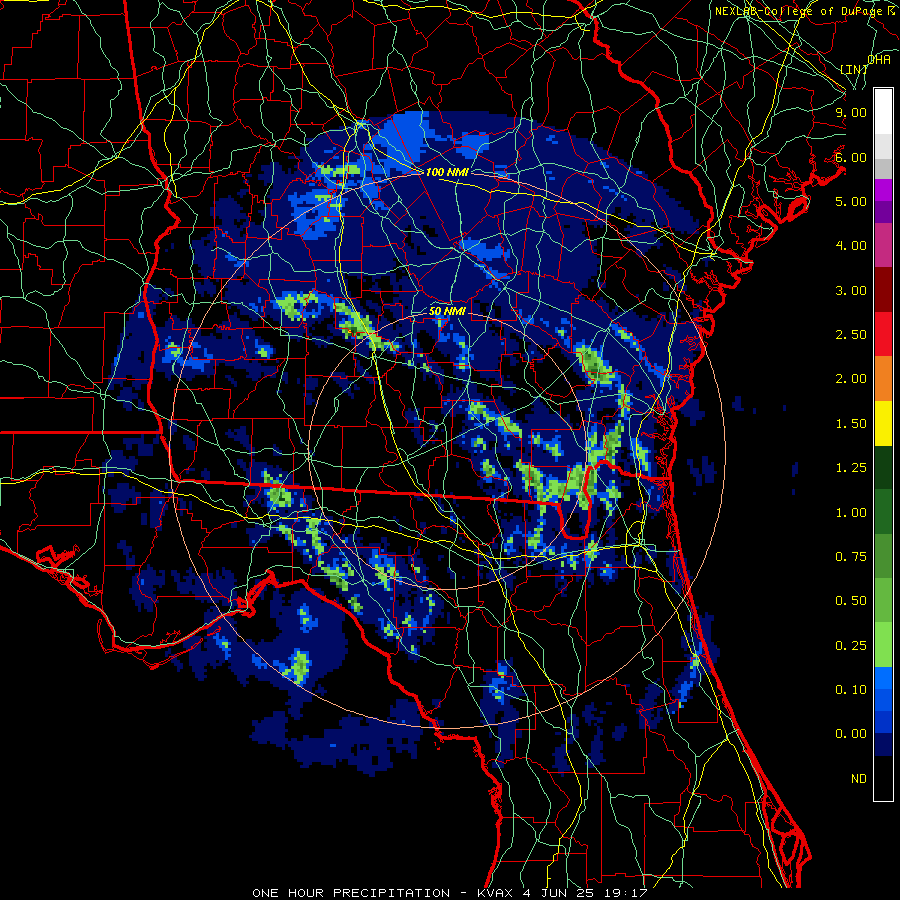The height and width of the screenshot is (900, 900).
Task: Click the '3.00' scale label
Action: pyautogui.click(x=851, y=290)
